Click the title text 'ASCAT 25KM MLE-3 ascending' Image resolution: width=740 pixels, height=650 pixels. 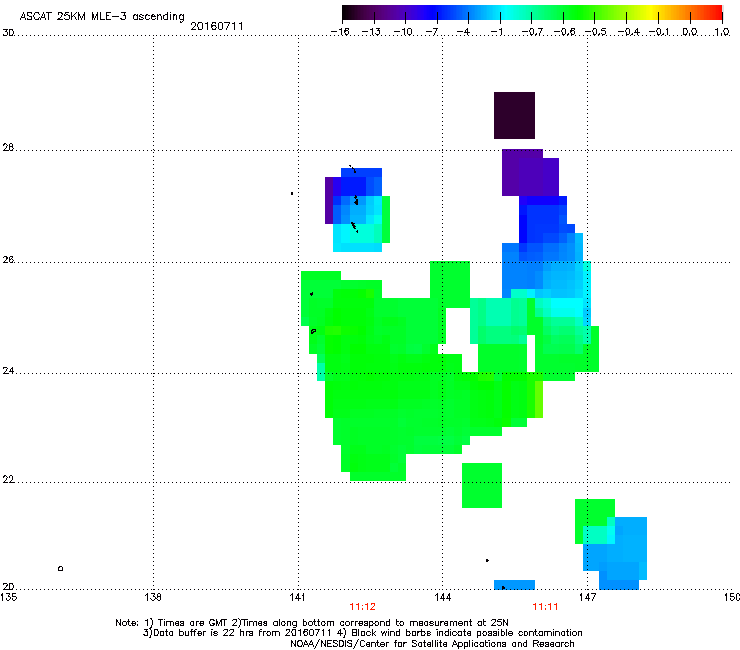(x=102, y=17)
